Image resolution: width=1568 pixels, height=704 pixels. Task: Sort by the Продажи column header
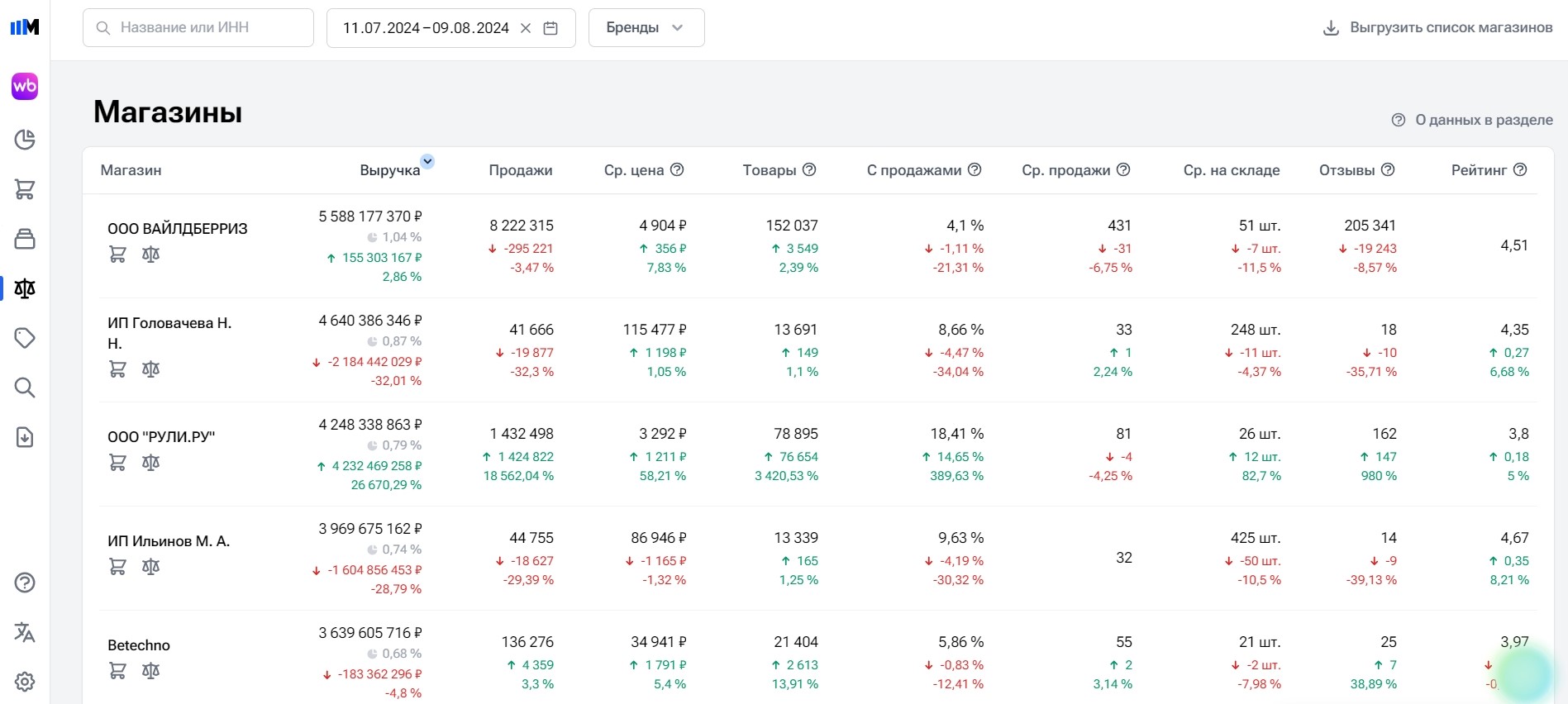point(521,170)
